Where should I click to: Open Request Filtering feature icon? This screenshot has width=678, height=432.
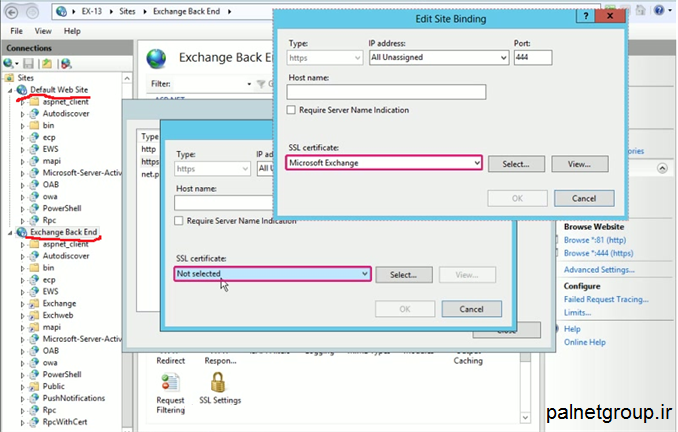point(170,394)
